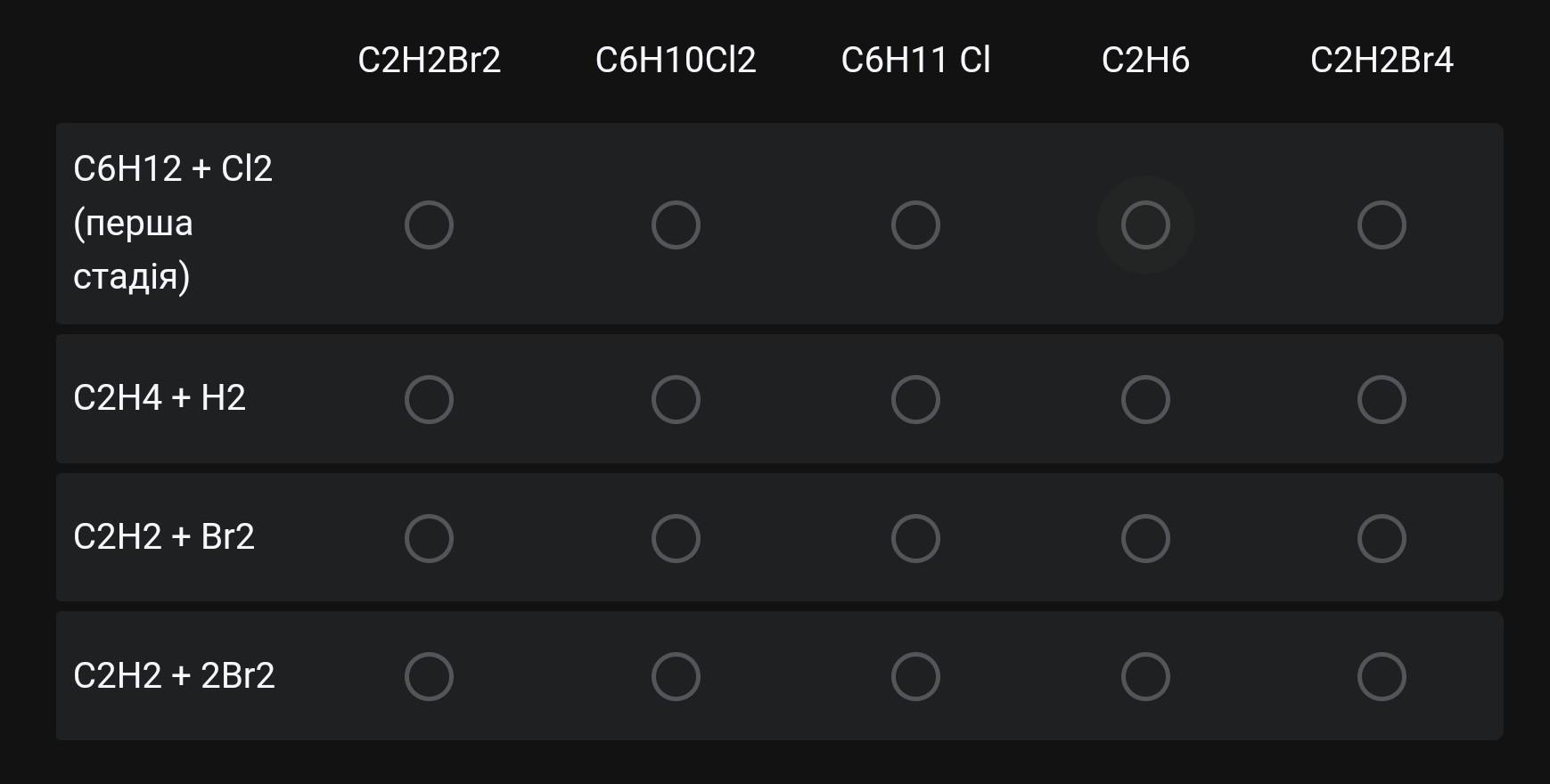The height and width of the screenshot is (784, 1550).
Task: Select C2H2Br2 for the C2H2 + Br2 row
Action: (429, 538)
